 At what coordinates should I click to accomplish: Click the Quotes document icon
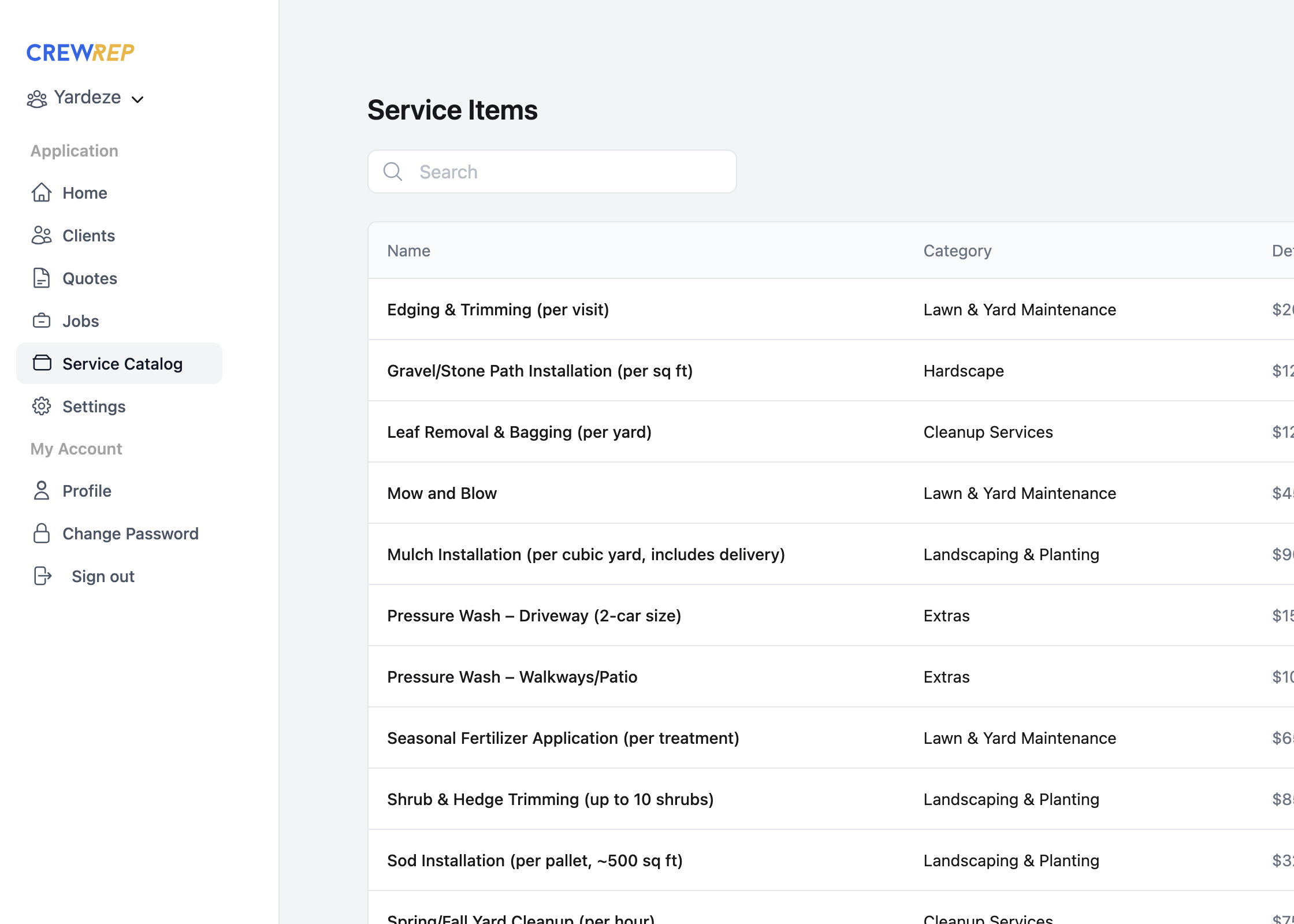tap(42, 278)
